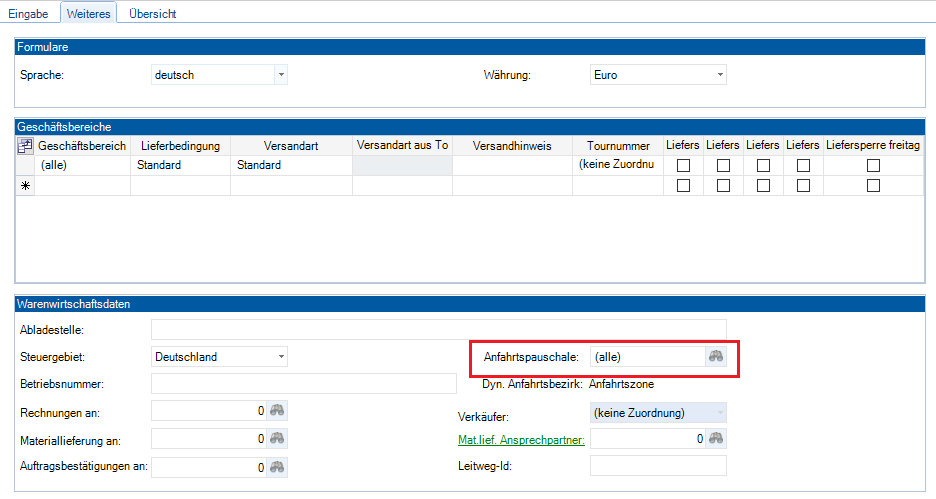The height and width of the screenshot is (499, 936).
Task: Open the Währung dropdown showing Euro
Action: click(x=719, y=75)
